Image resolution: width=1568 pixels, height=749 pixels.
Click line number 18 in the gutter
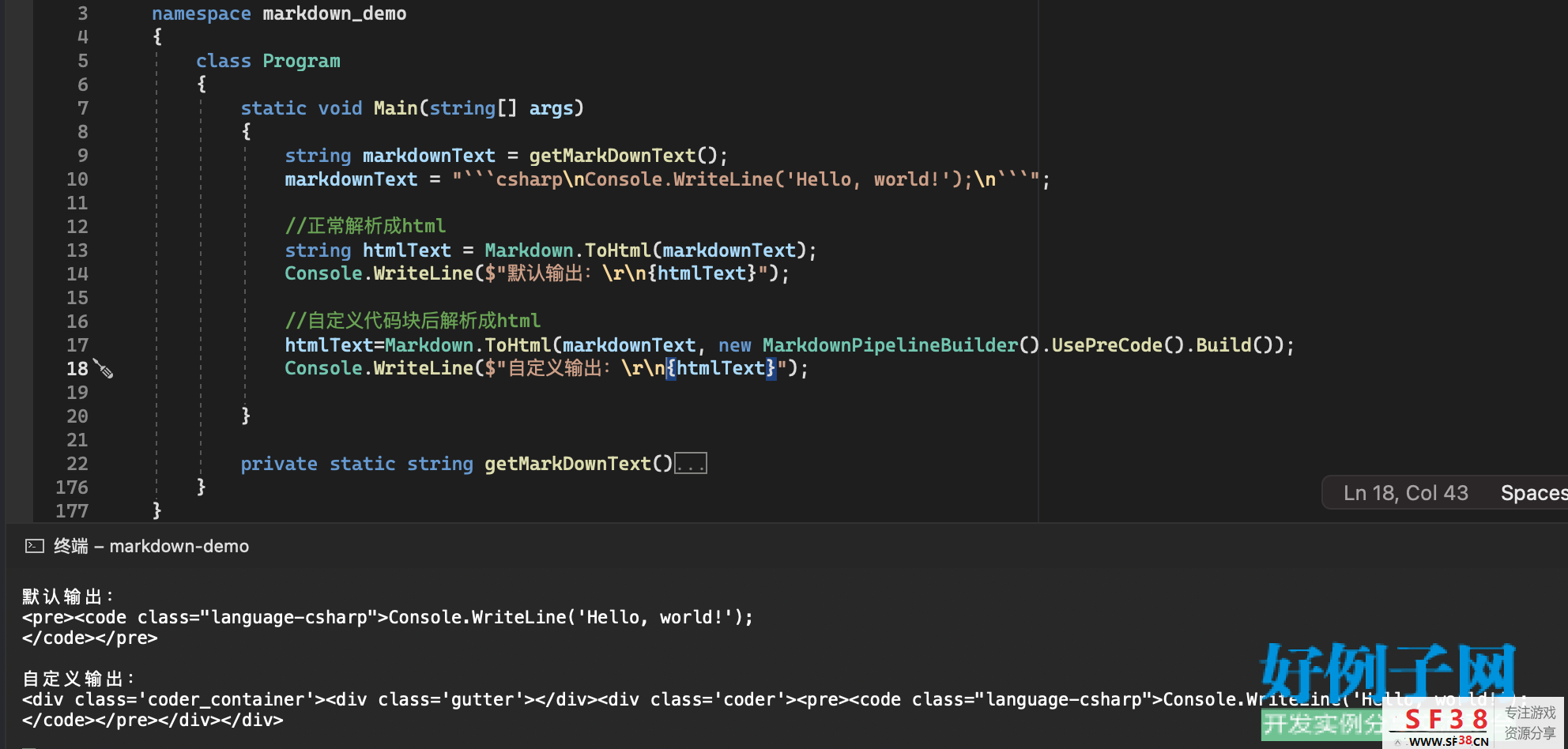77,369
